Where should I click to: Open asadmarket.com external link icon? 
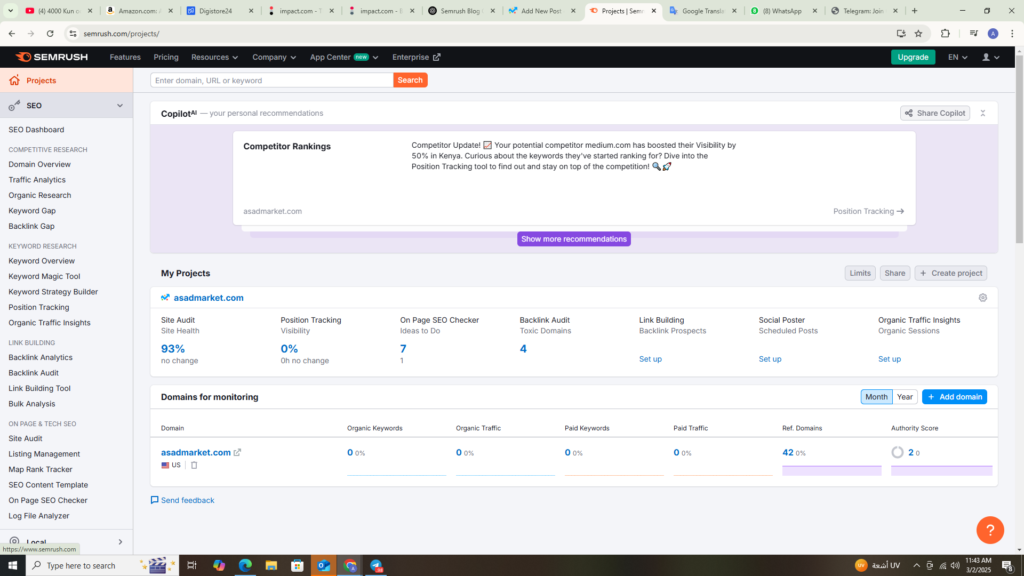[237, 452]
